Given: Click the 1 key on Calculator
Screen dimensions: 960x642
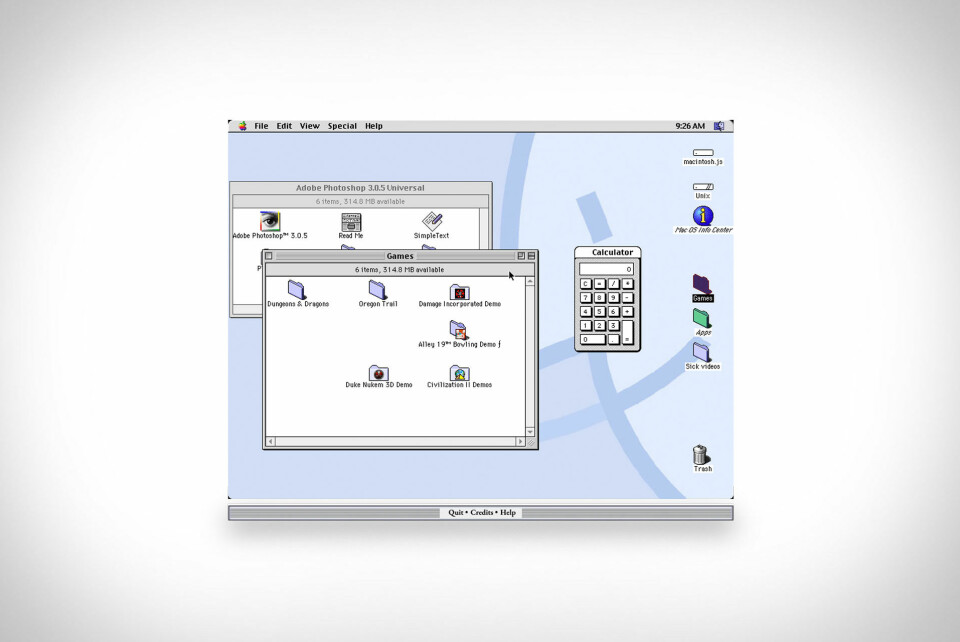Looking at the screenshot, I should point(586,325).
